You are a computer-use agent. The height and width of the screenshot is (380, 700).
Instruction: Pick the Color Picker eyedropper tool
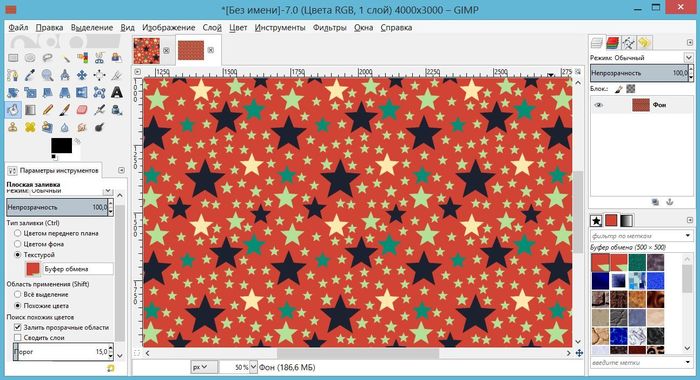(x=30, y=75)
